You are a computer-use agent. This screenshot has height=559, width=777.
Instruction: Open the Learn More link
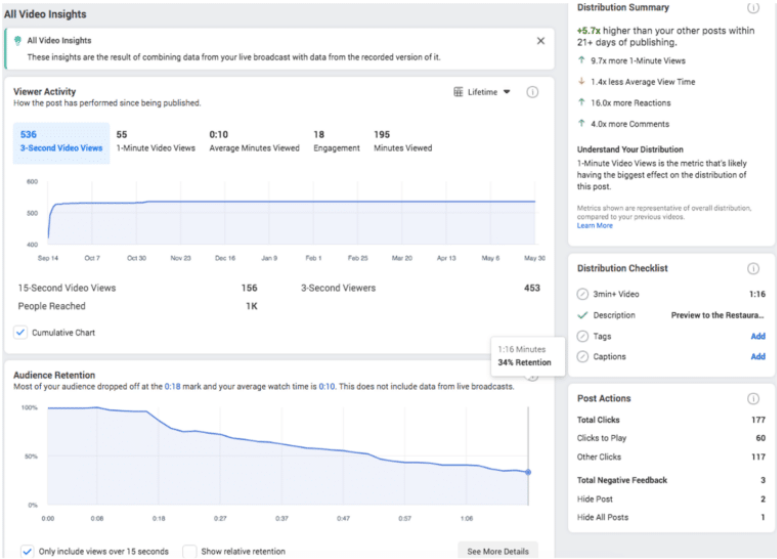point(595,225)
